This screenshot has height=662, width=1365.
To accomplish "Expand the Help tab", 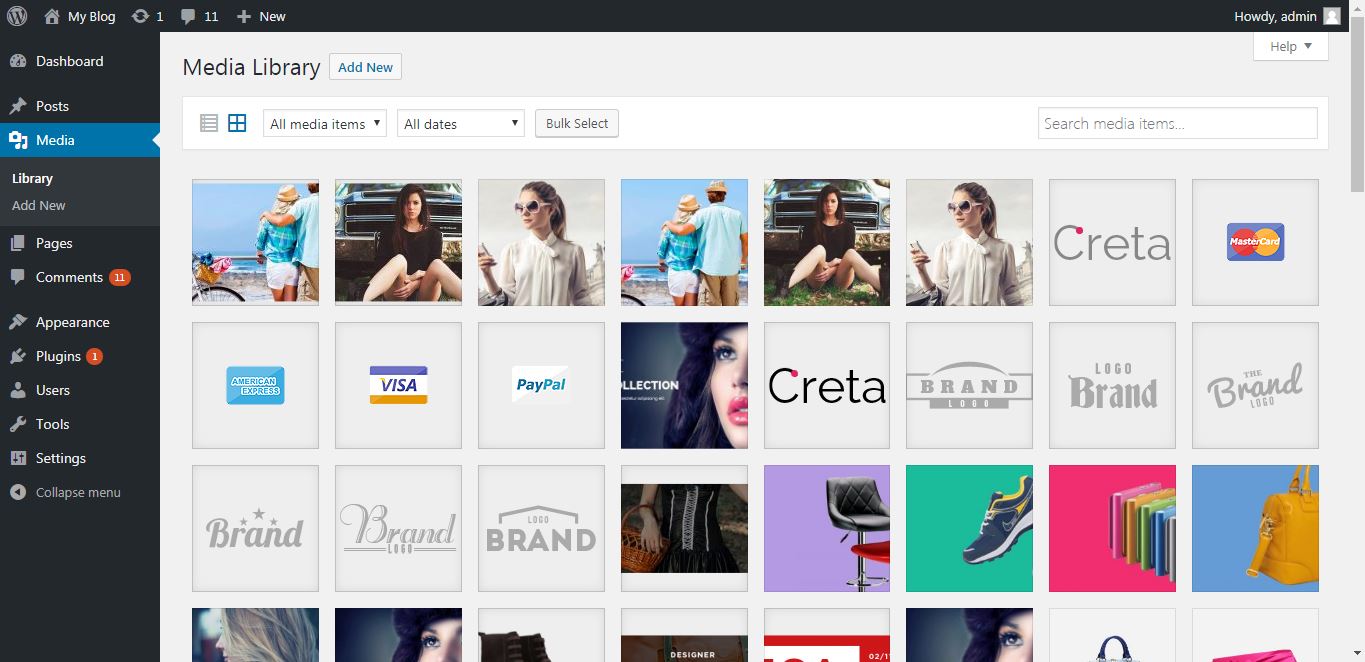I will pyautogui.click(x=1291, y=46).
